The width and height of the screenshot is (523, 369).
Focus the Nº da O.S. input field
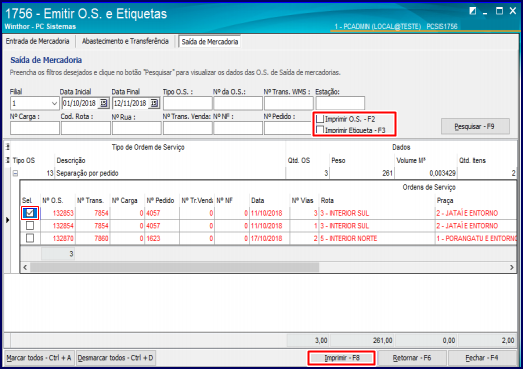(x=238, y=103)
